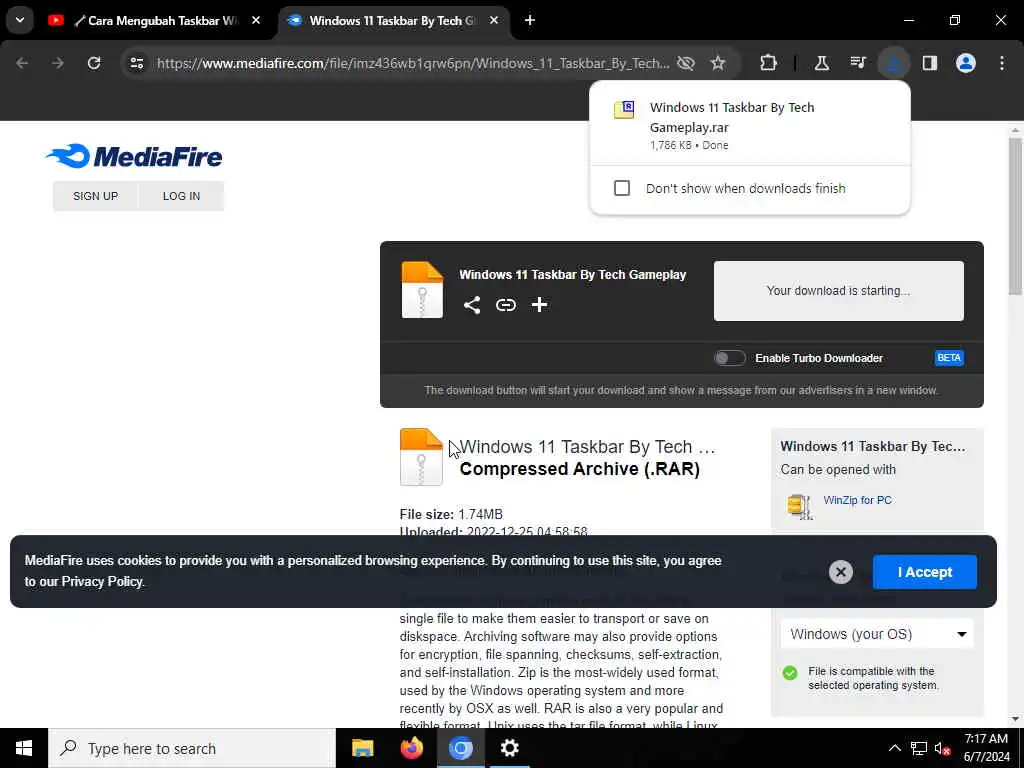The image size is (1024, 768).
Task: Click the MediaFire logo
Action: (134, 156)
